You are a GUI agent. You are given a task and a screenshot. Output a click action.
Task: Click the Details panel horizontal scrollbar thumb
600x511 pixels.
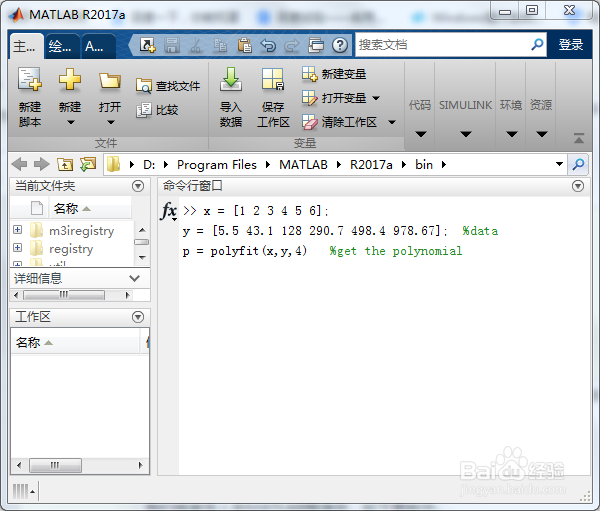tap(64, 295)
